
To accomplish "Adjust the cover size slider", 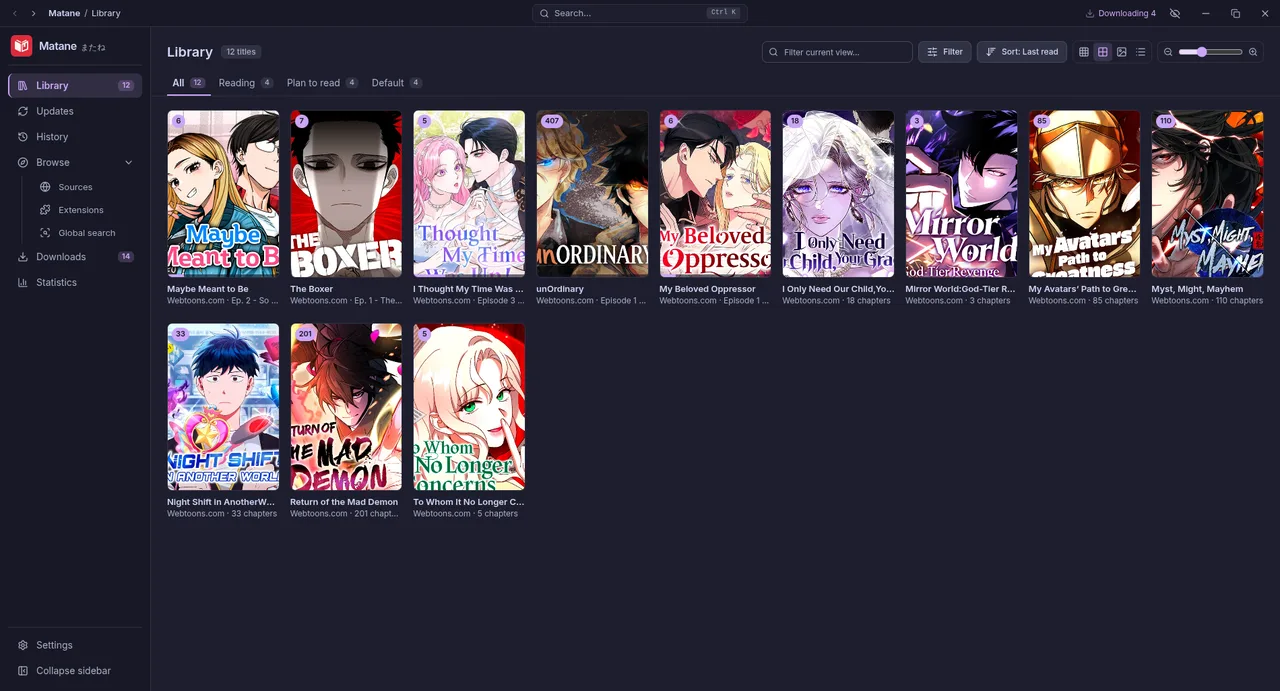I will [1210, 52].
